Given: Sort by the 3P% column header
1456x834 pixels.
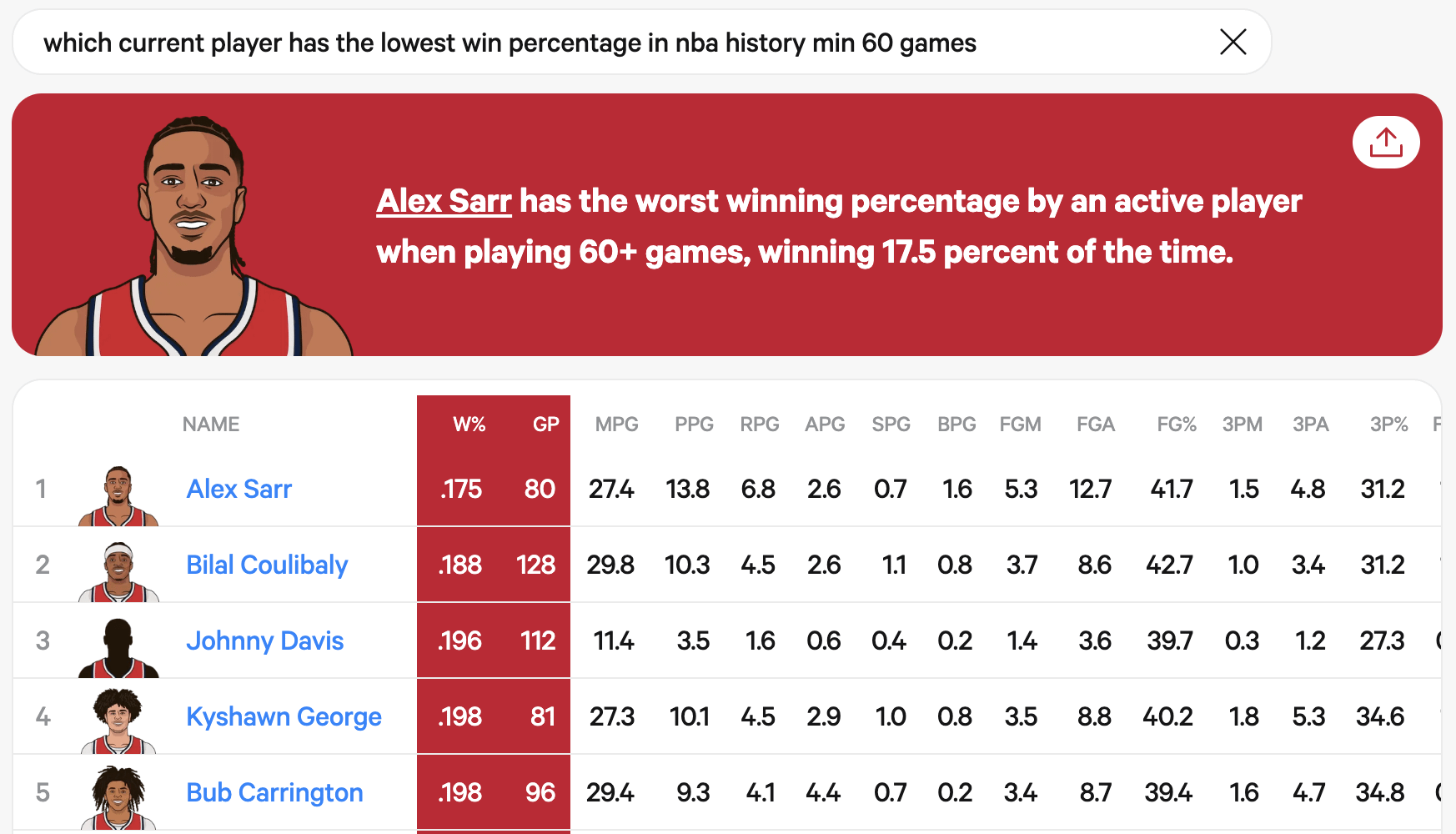Looking at the screenshot, I should pyautogui.click(x=1388, y=424).
